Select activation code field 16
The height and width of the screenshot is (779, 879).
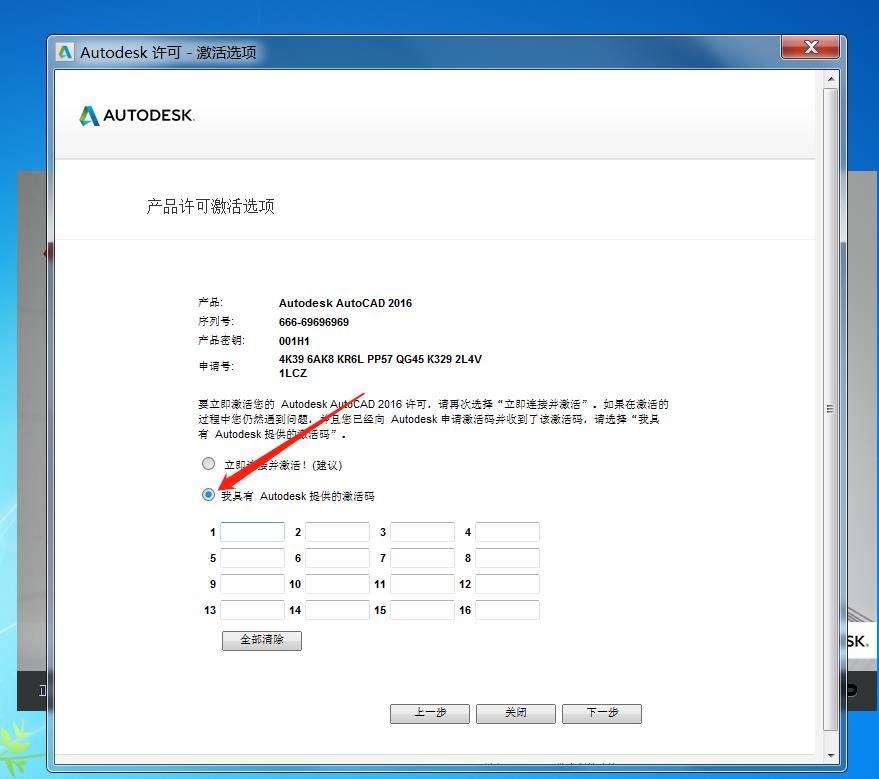pyautogui.click(x=507, y=610)
